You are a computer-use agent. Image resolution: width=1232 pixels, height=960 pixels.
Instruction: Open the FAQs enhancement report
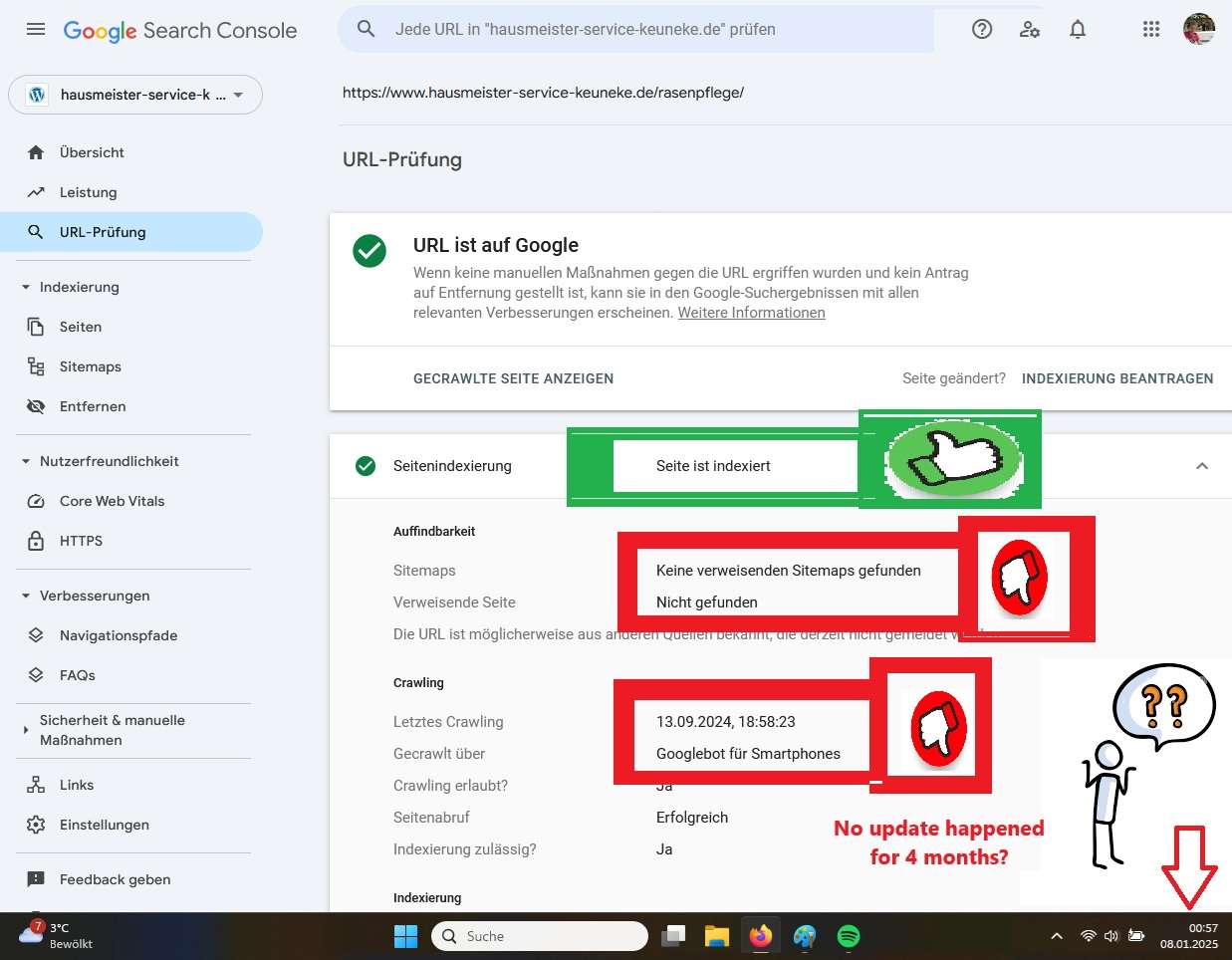point(131,675)
